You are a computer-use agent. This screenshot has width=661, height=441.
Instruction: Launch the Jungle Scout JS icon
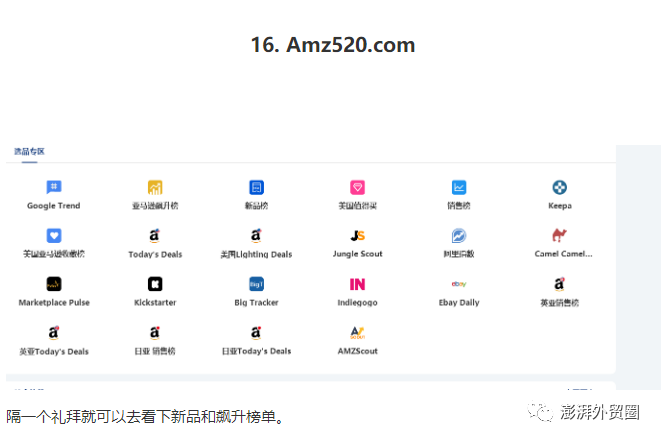[x=357, y=236]
